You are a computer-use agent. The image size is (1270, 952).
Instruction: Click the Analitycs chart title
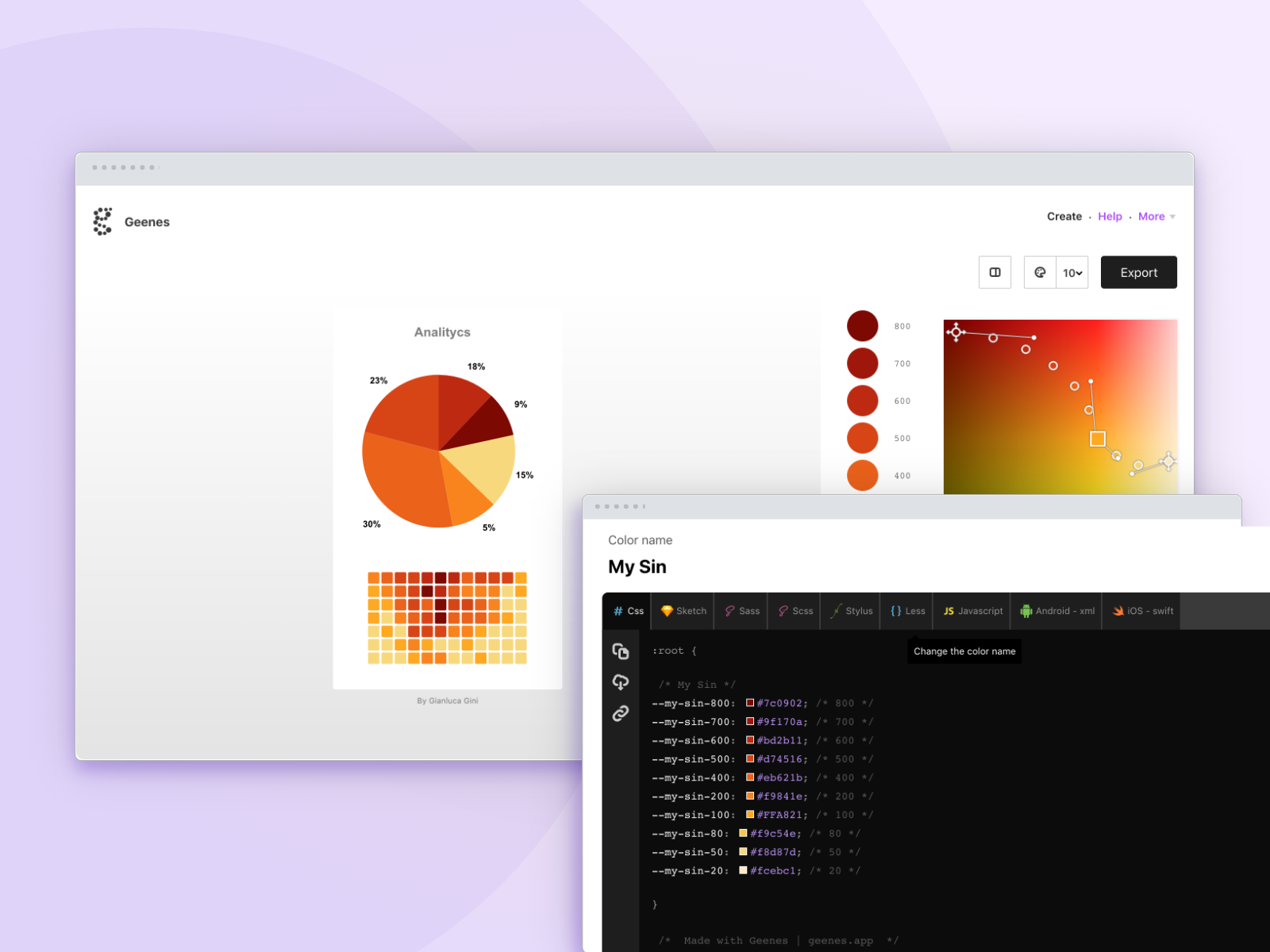coord(442,332)
